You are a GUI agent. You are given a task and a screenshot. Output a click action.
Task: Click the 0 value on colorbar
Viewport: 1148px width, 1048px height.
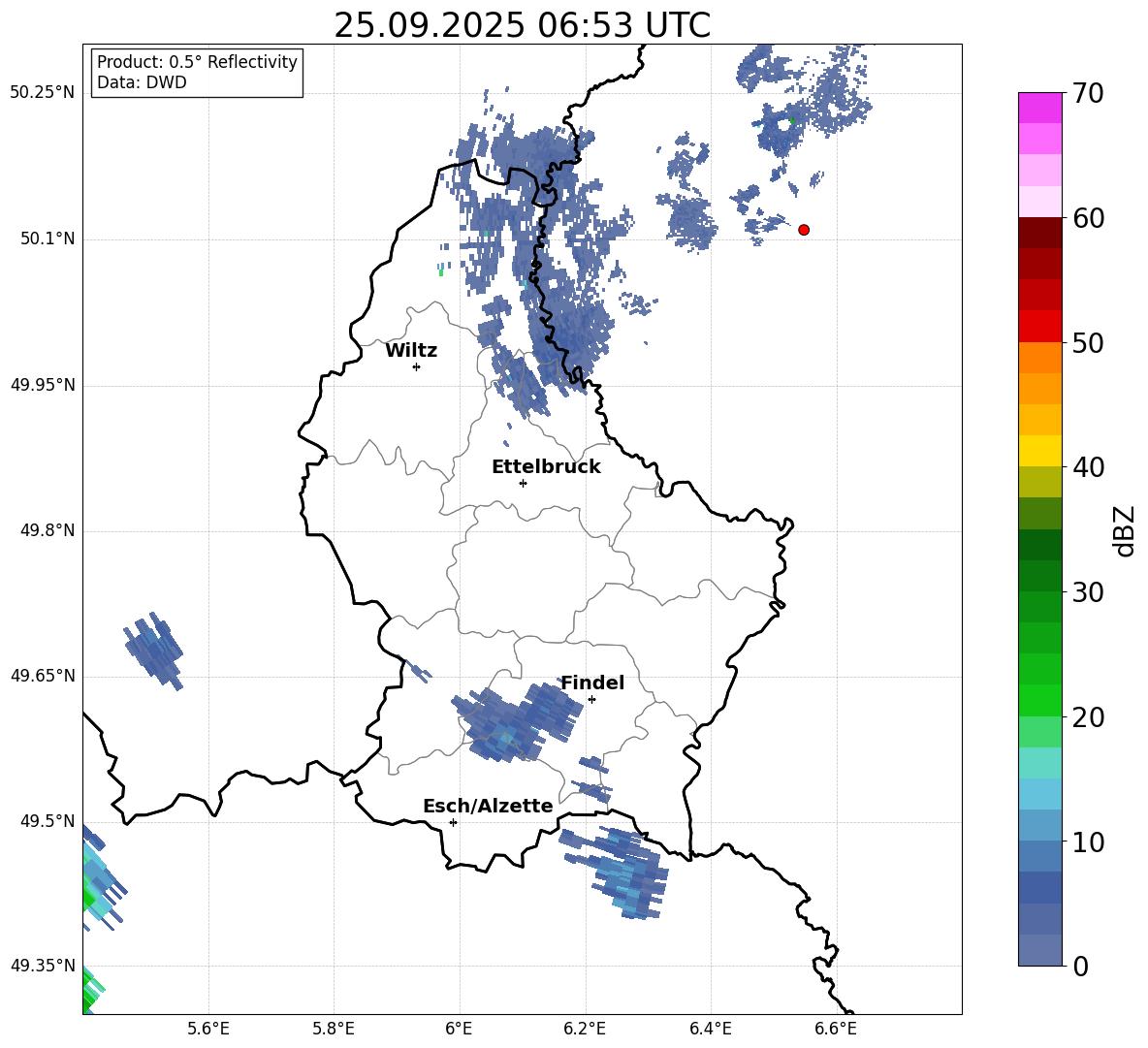click(x=1080, y=966)
